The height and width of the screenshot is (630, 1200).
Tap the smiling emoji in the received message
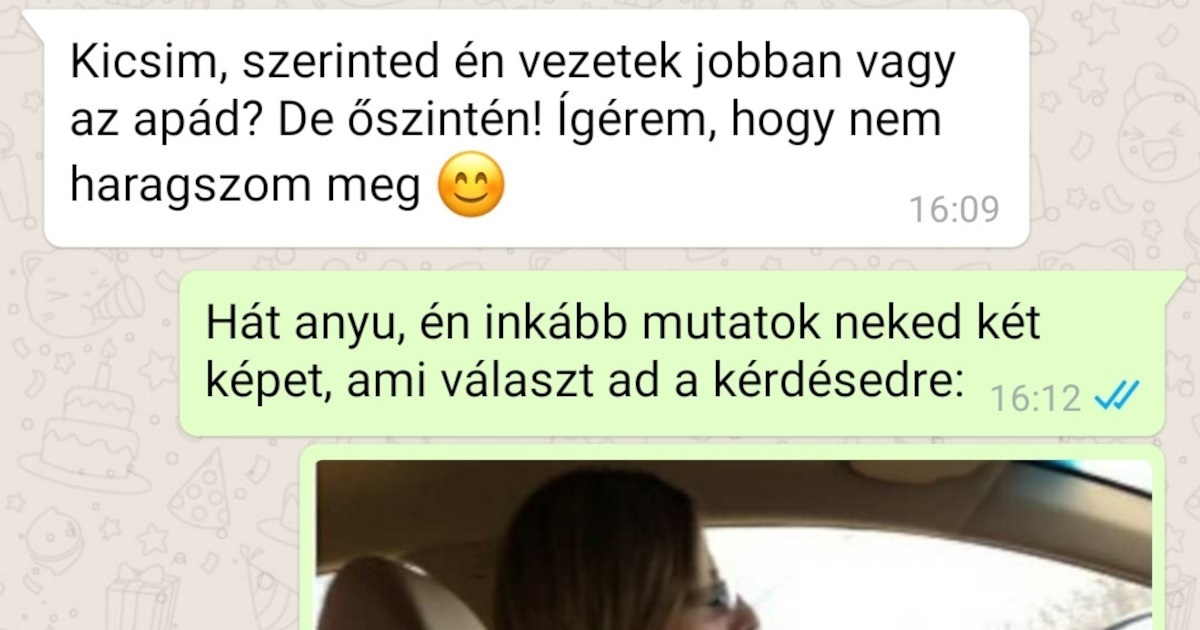tap(472, 189)
